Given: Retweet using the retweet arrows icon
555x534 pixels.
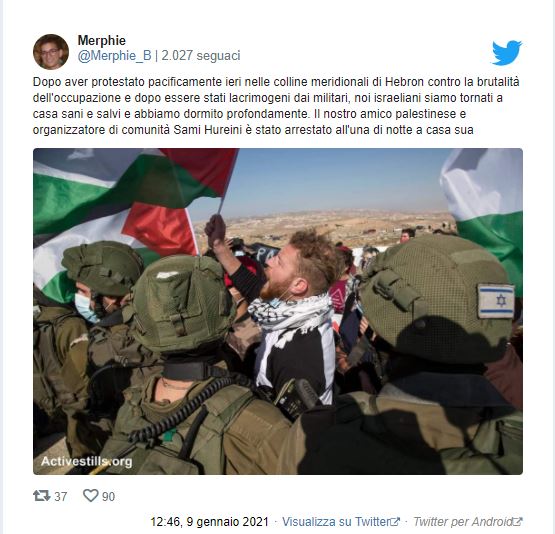Looking at the screenshot, I should click(42, 496).
